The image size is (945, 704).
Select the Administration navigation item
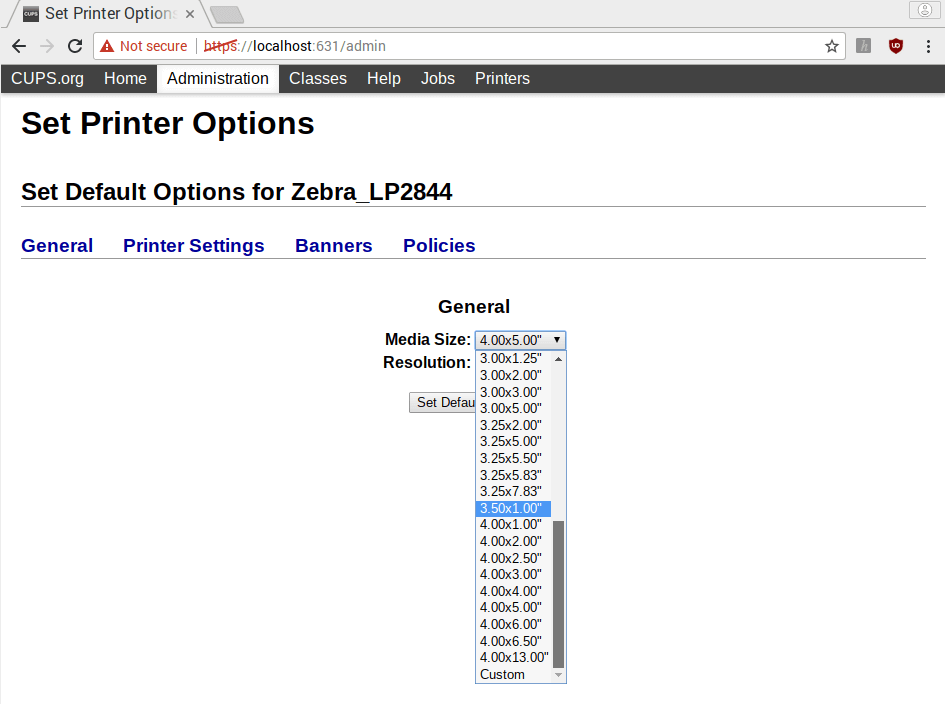pyautogui.click(x=218, y=78)
